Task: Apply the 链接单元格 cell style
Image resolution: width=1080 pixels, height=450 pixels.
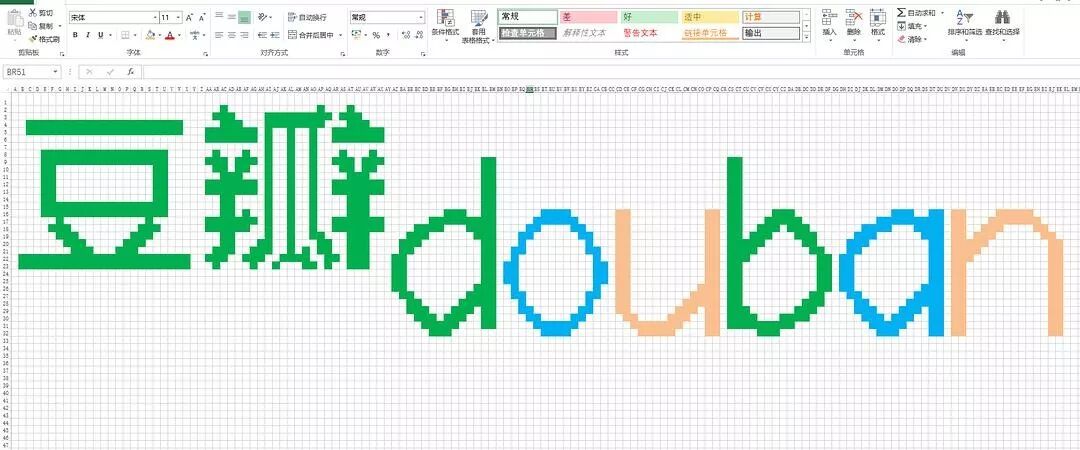Action: tap(710, 33)
